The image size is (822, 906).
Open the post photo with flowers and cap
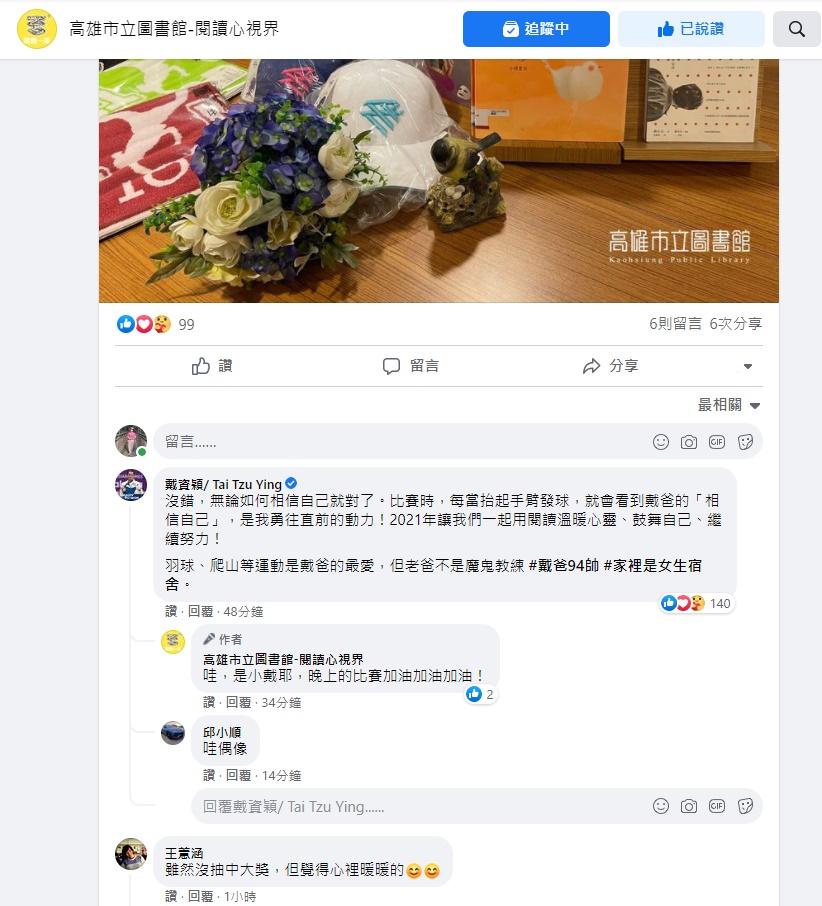point(438,180)
